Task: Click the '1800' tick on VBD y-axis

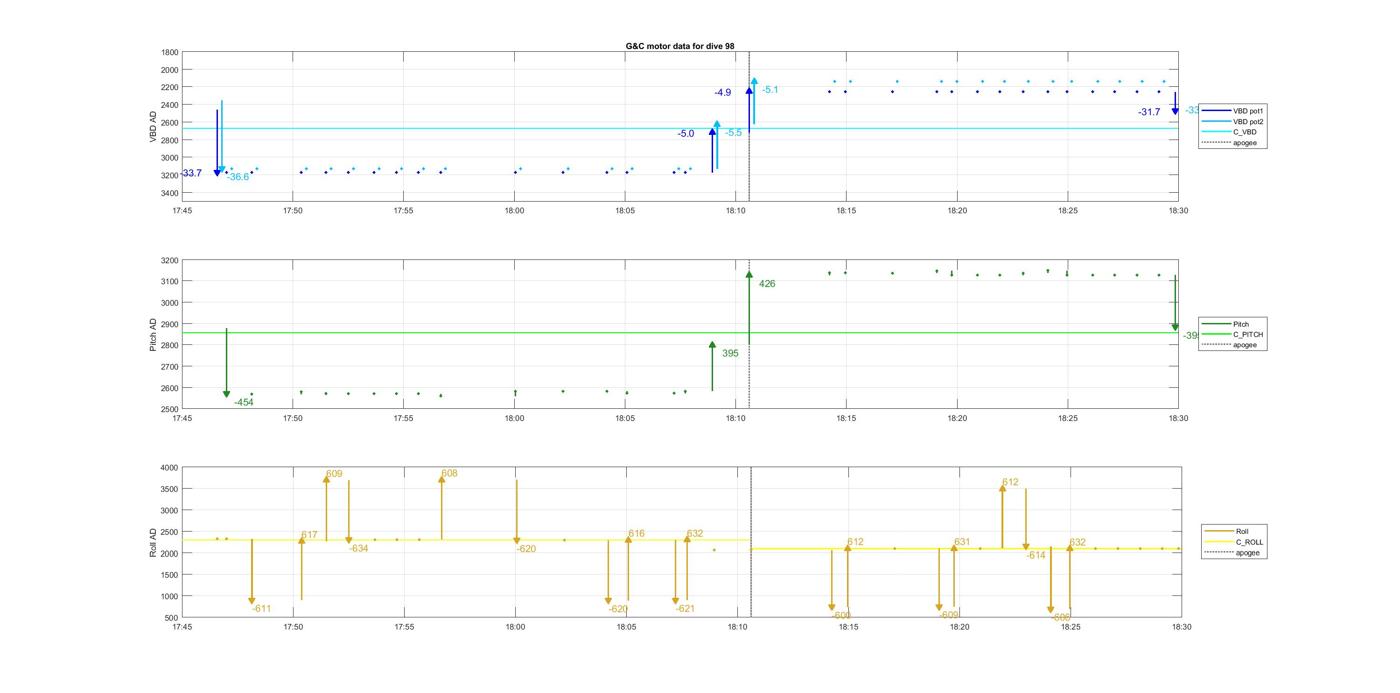Action: point(170,52)
